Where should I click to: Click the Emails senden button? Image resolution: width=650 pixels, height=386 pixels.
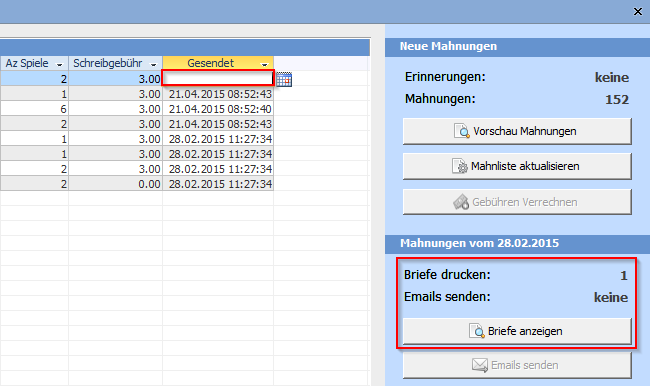[517, 365]
